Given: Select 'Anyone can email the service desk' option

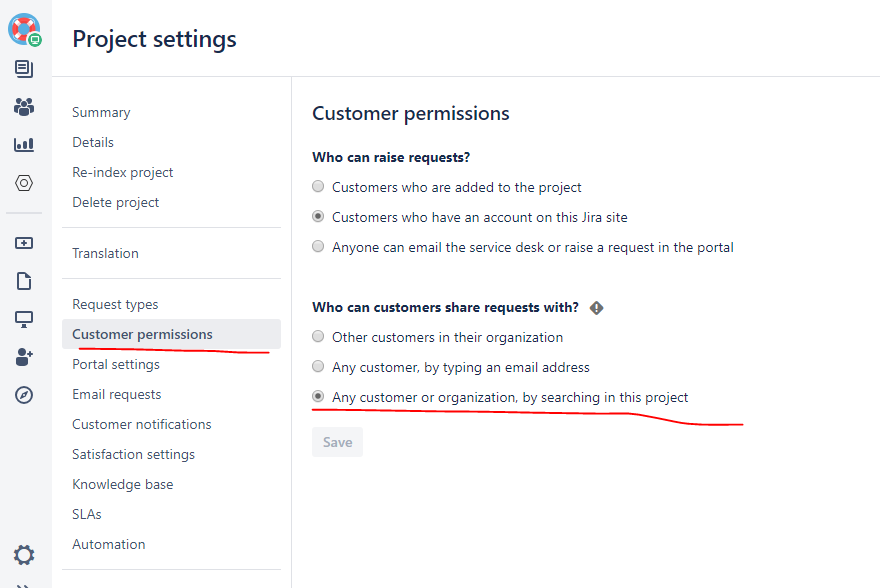Looking at the screenshot, I should pyautogui.click(x=318, y=247).
